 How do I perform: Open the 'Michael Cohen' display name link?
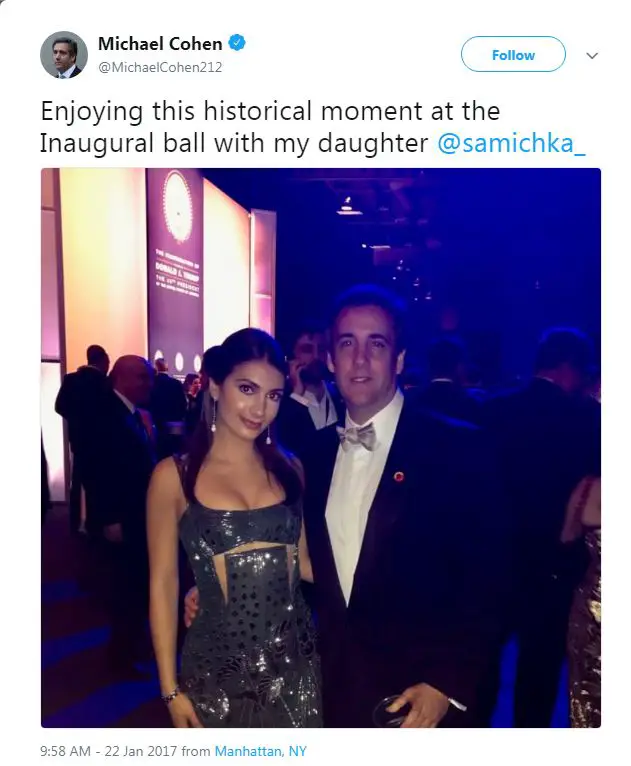coord(160,44)
